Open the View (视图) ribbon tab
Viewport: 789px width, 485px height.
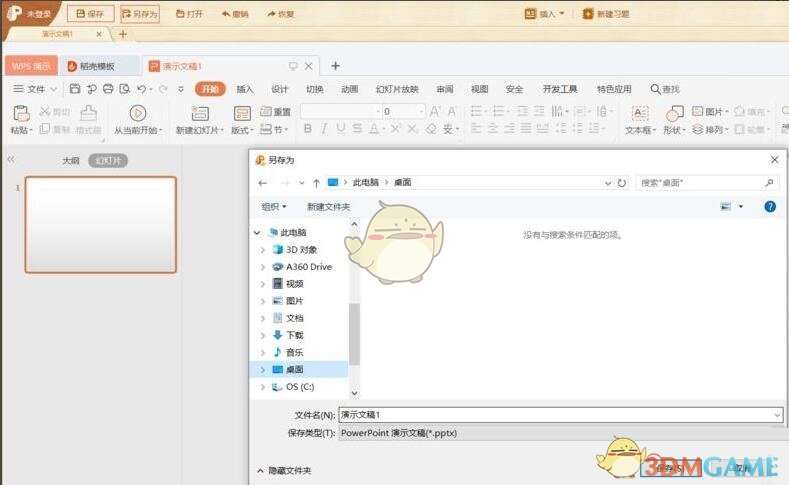[479, 89]
